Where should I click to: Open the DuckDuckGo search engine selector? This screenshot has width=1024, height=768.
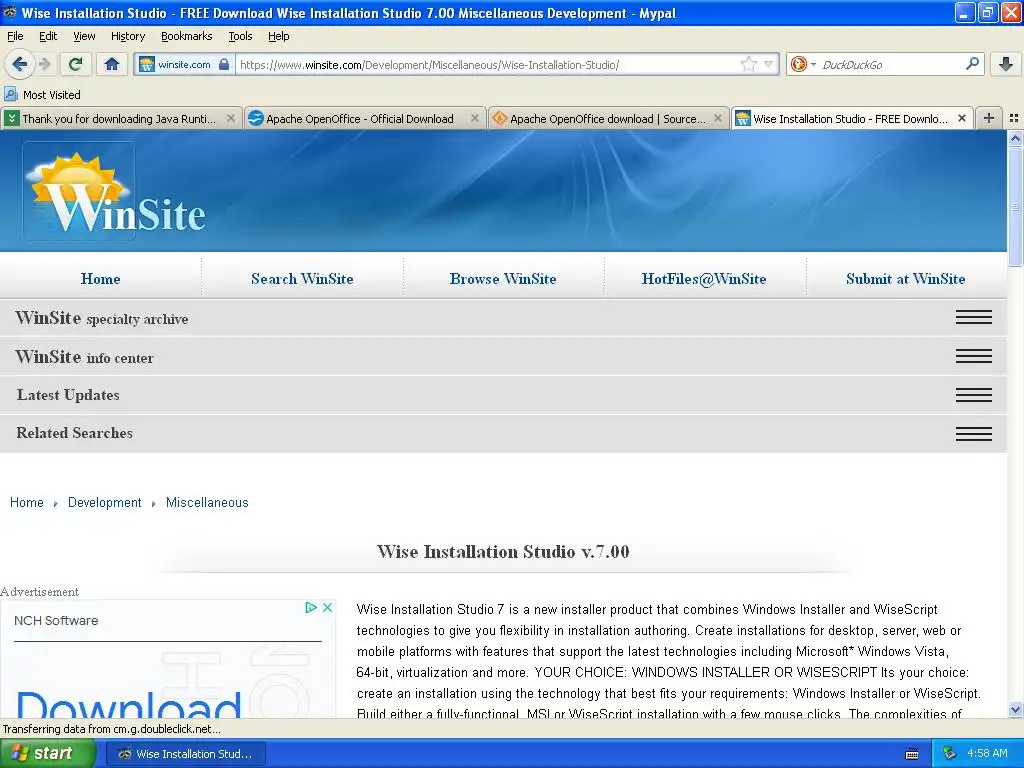point(803,64)
